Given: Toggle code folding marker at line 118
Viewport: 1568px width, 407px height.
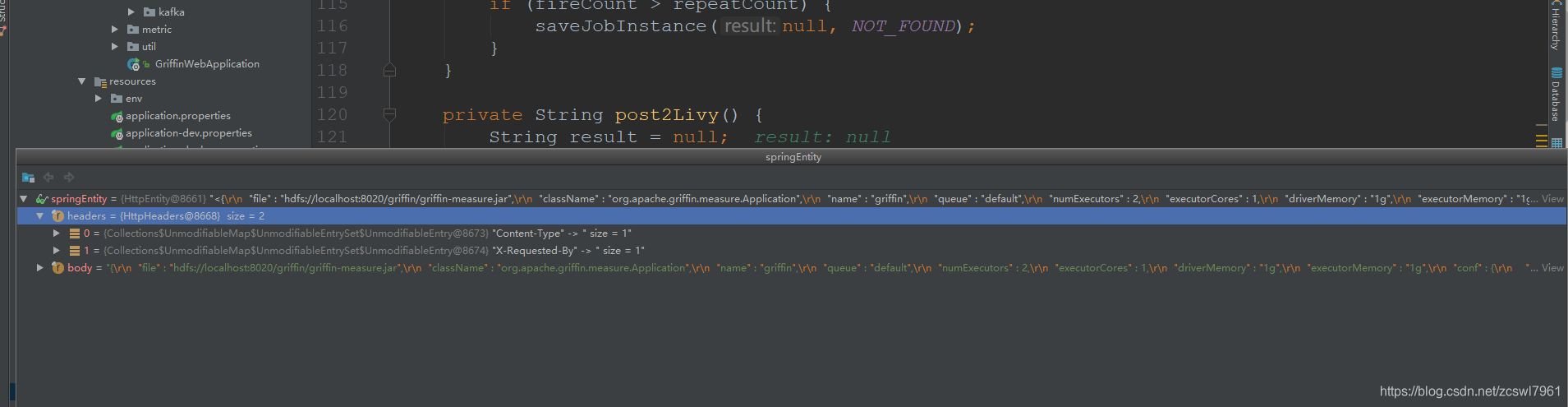Looking at the screenshot, I should click(390, 70).
